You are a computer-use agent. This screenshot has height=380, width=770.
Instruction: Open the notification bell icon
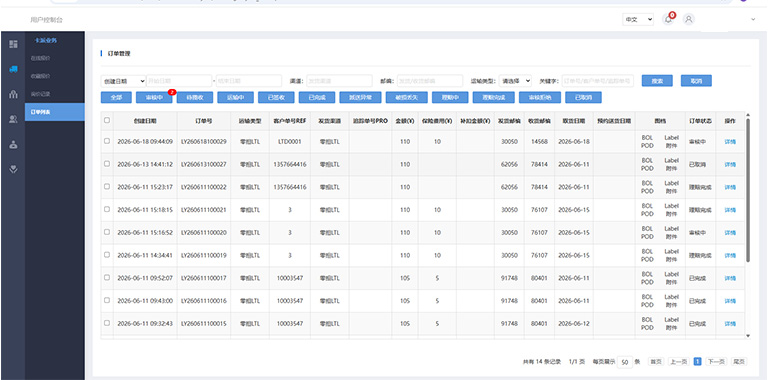pyautogui.click(x=668, y=20)
